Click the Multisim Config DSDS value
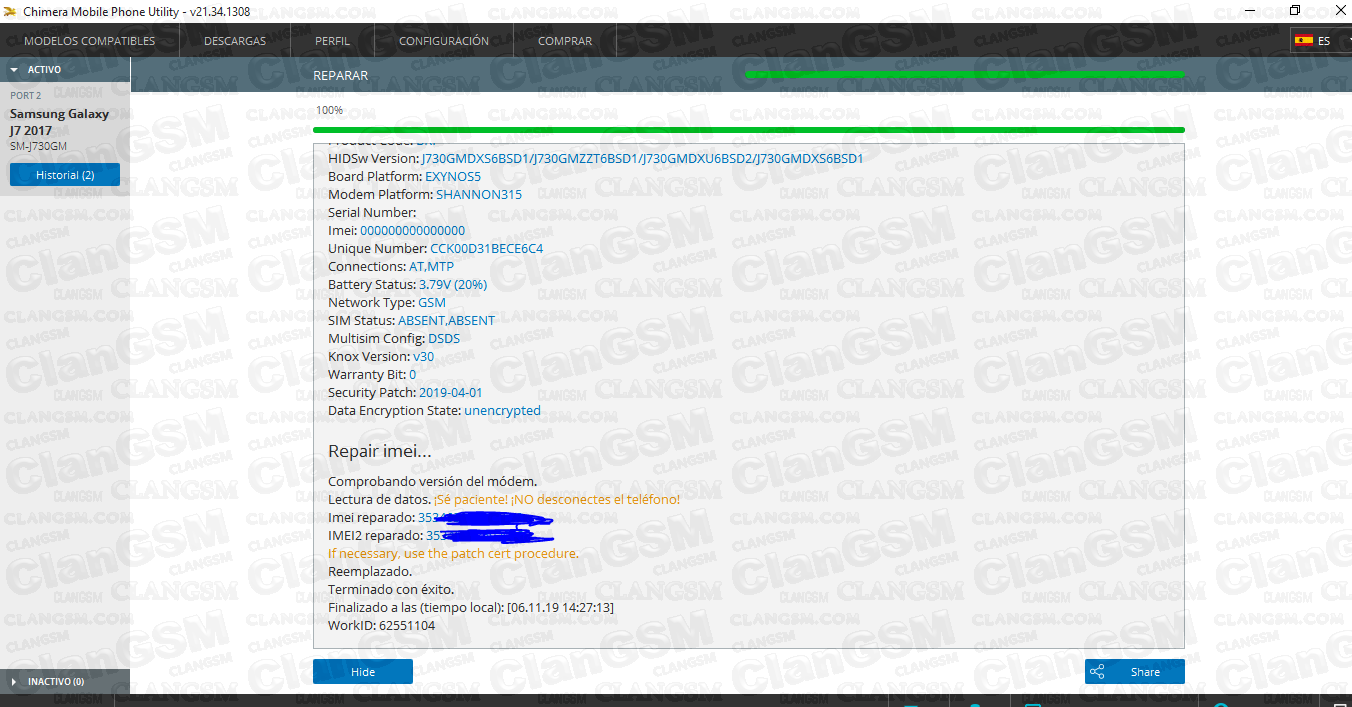This screenshot has height=707, width=1352. pyautogui.click(x=444, y=339)
